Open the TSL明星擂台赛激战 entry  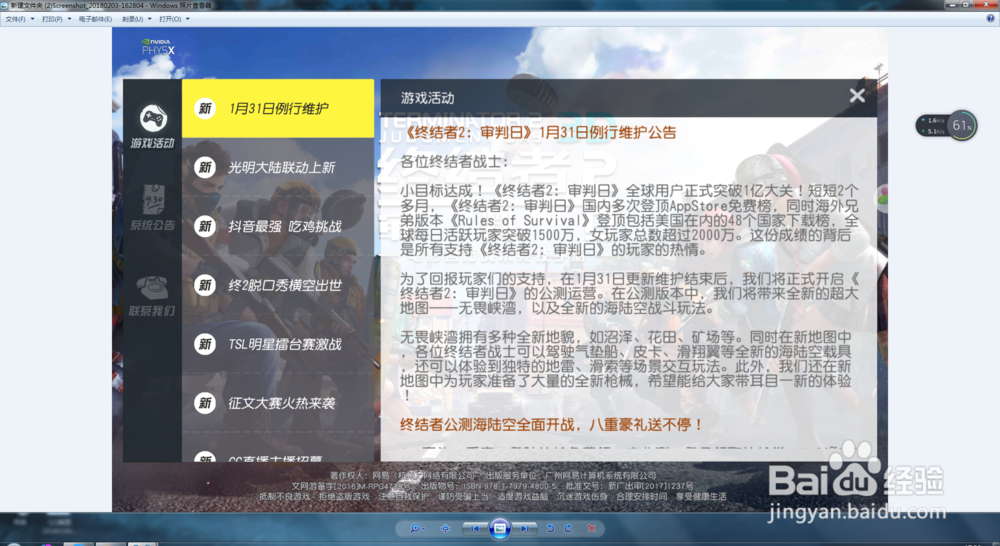pyautogui.click(x=278, y=344)
